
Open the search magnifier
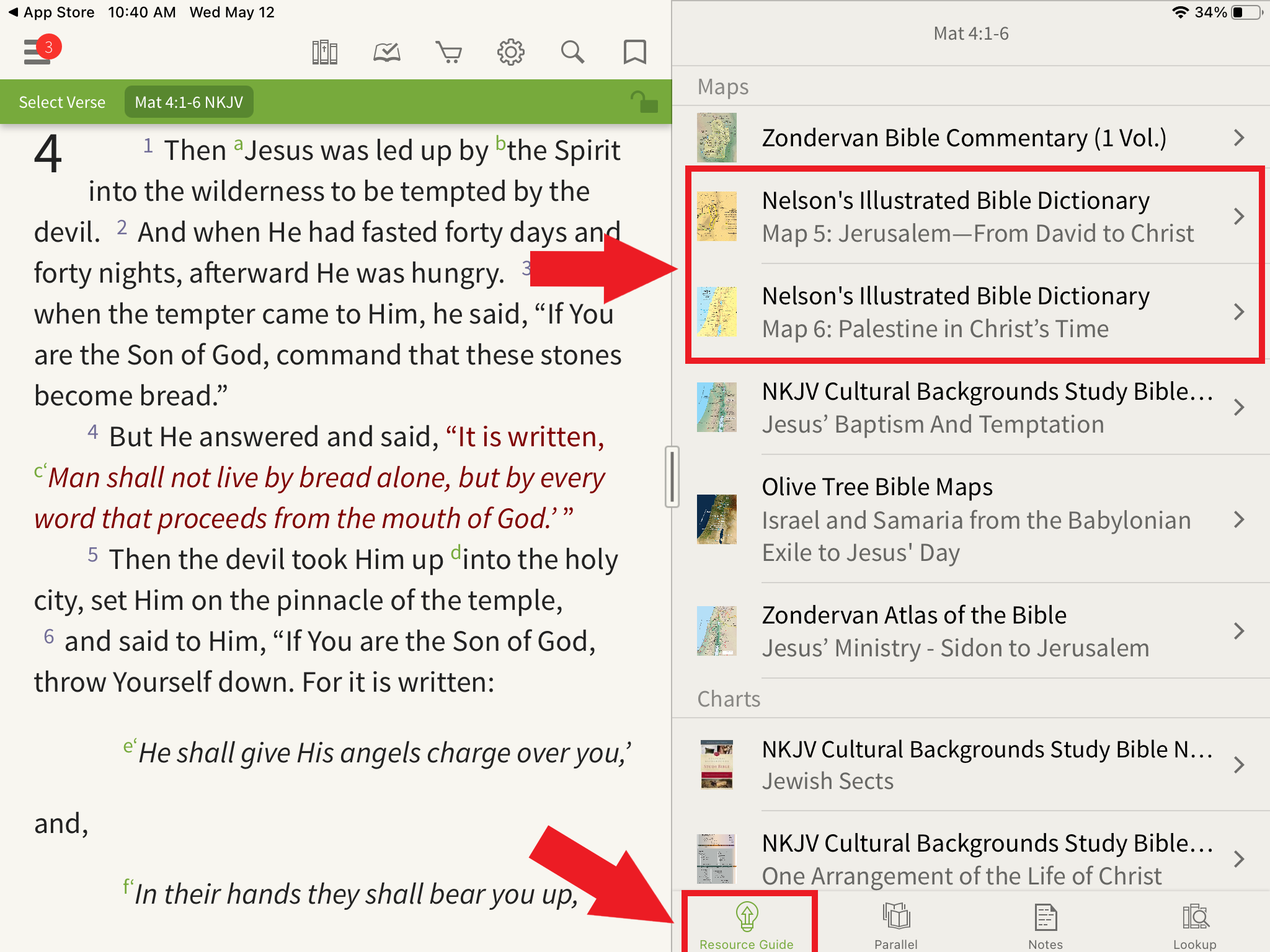click(572, 52)
